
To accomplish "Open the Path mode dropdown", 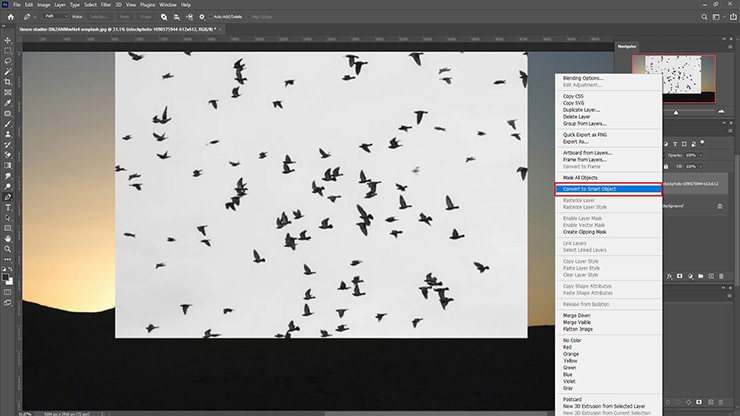I will (x=56, y=17).
